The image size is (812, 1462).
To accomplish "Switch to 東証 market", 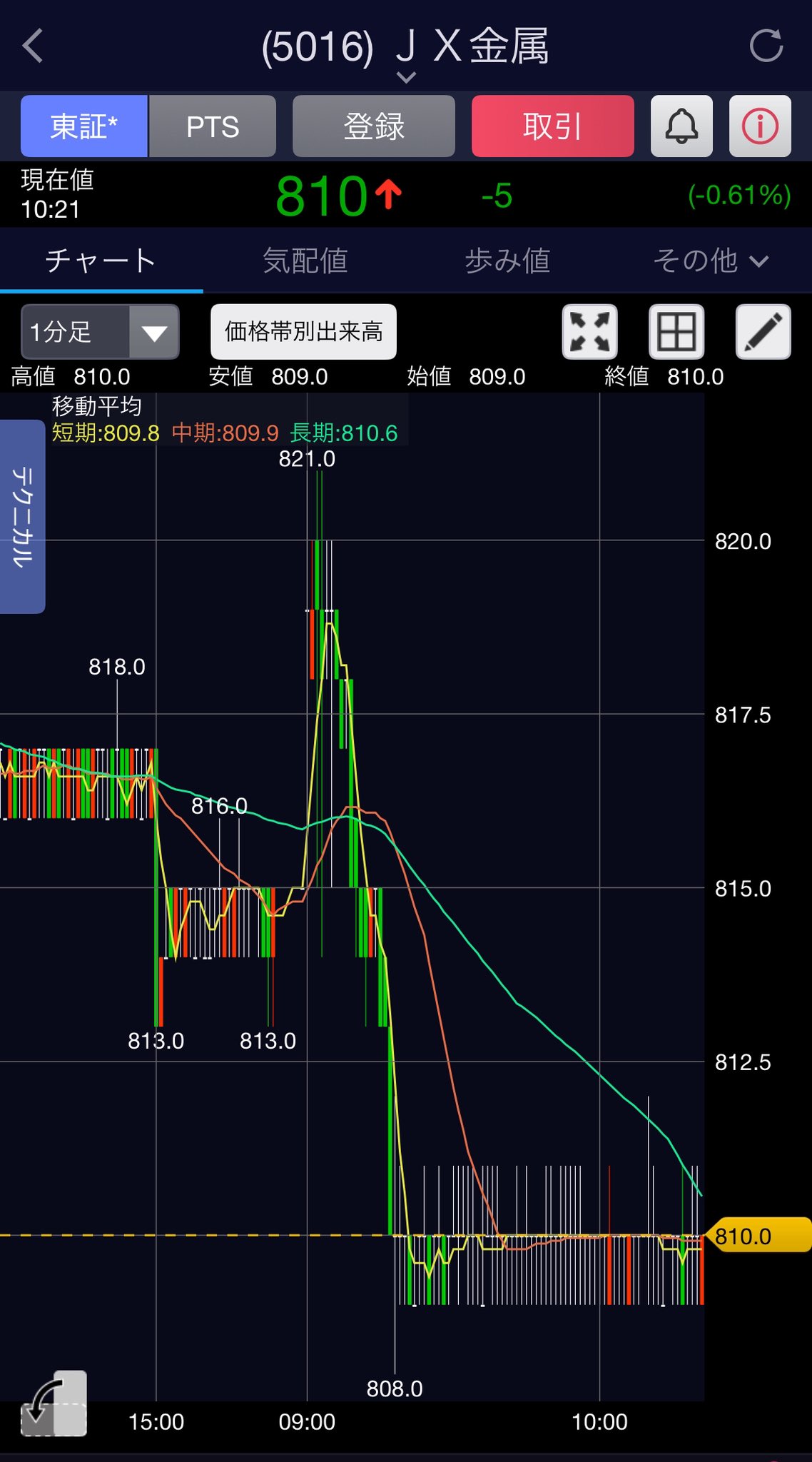I will pyautogui.click(x=84, y=126).
